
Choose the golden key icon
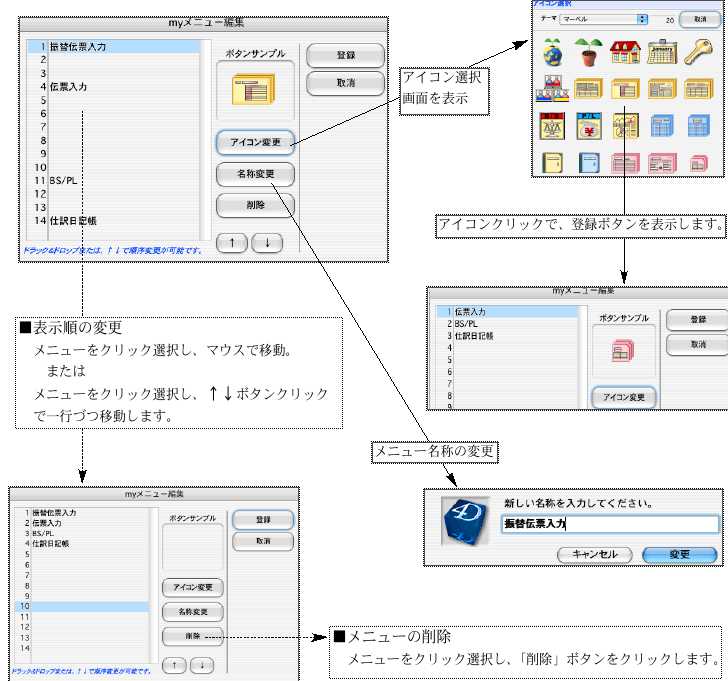(699, 53)
